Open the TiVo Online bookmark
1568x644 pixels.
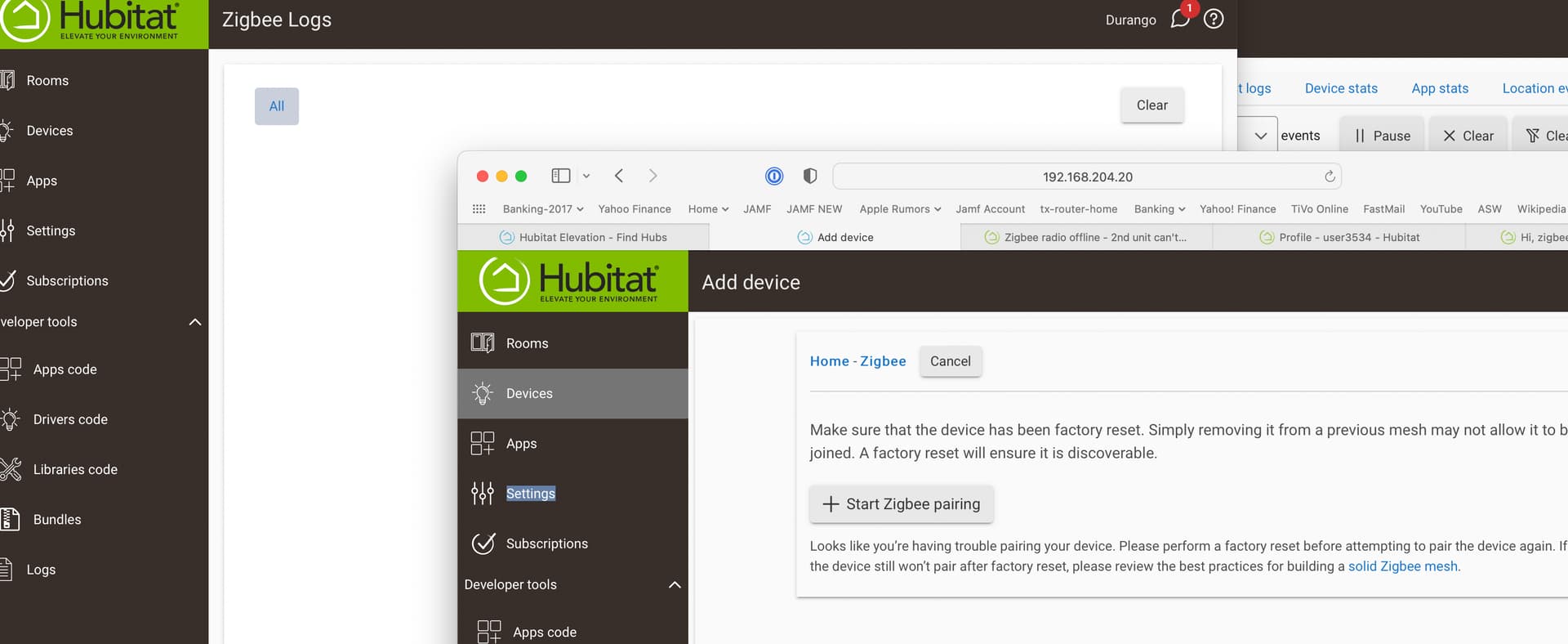1320,209
